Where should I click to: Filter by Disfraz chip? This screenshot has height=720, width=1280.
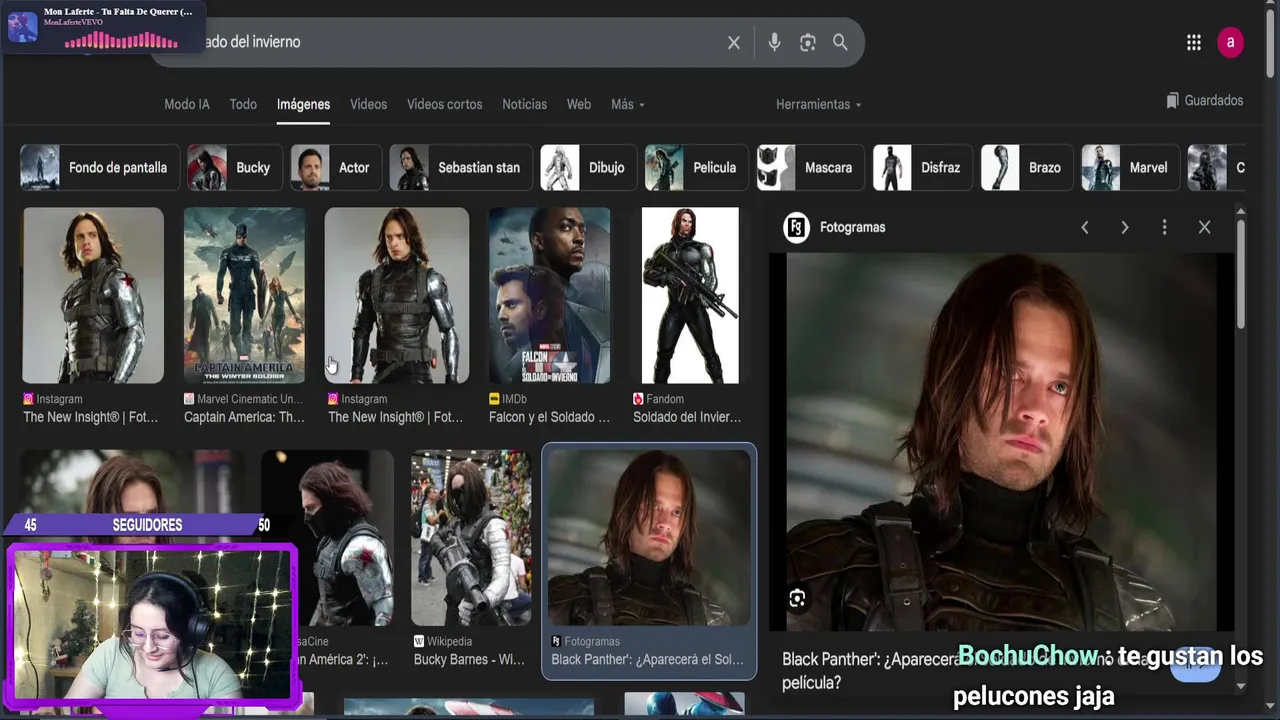(x=922, y=167)
